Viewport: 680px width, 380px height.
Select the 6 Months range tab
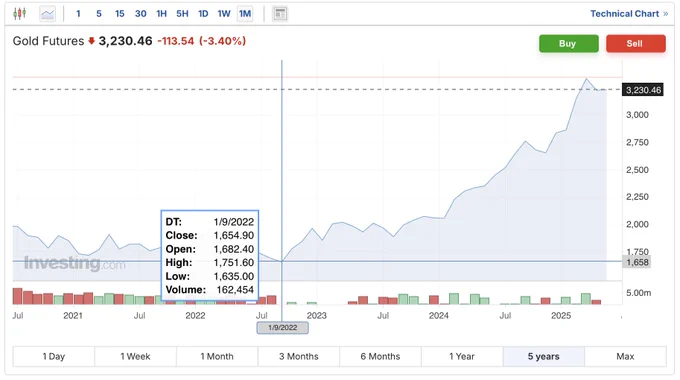380,357
